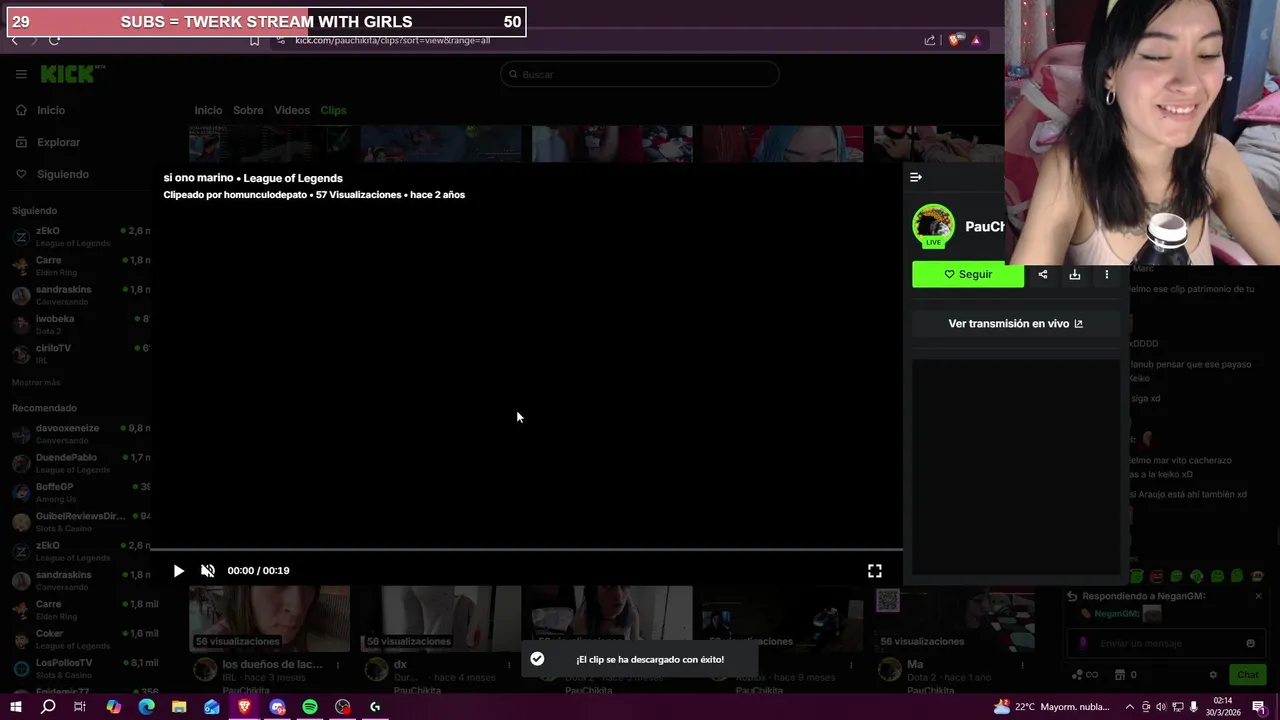The image size is (1280, 720).
Task: Open cirlloTV channel in sidebar
Action: (x=80, y=353)
